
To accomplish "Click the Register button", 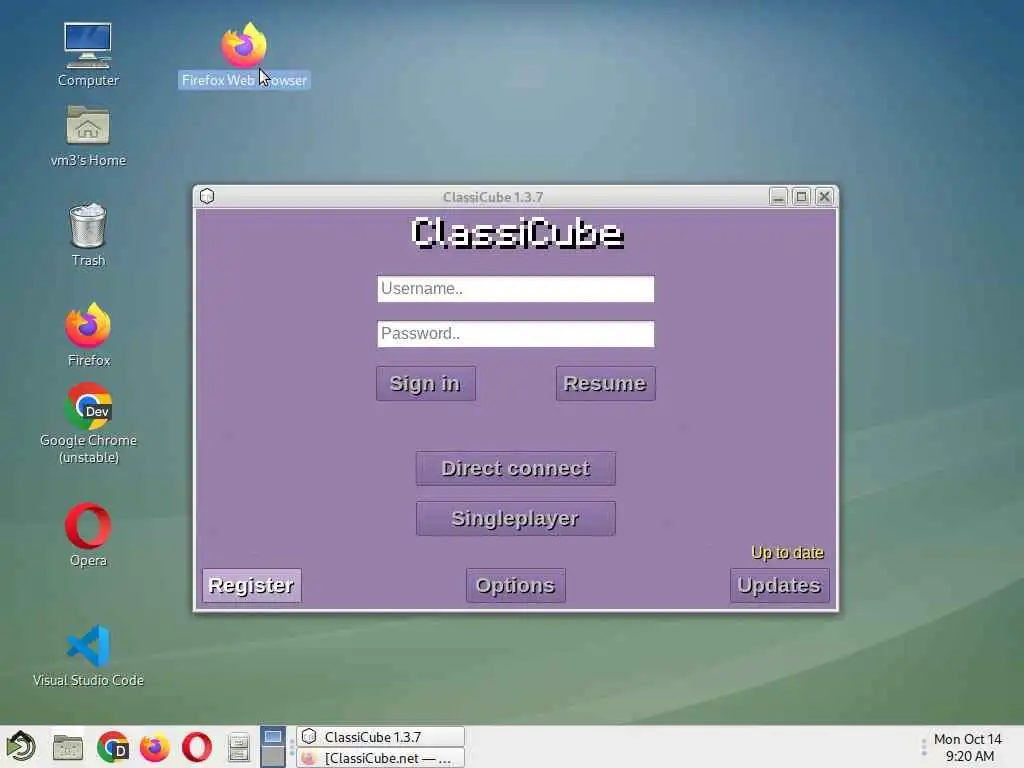I will 251,585.
